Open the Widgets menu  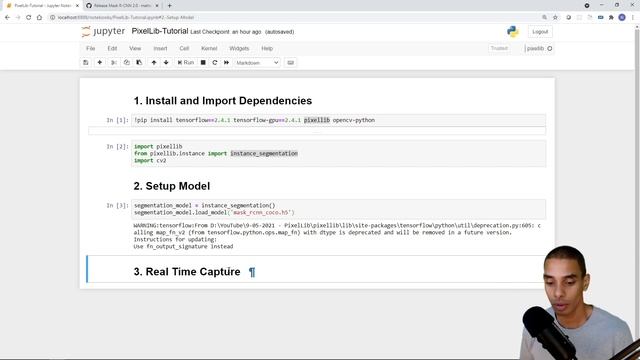click(239, 48)
